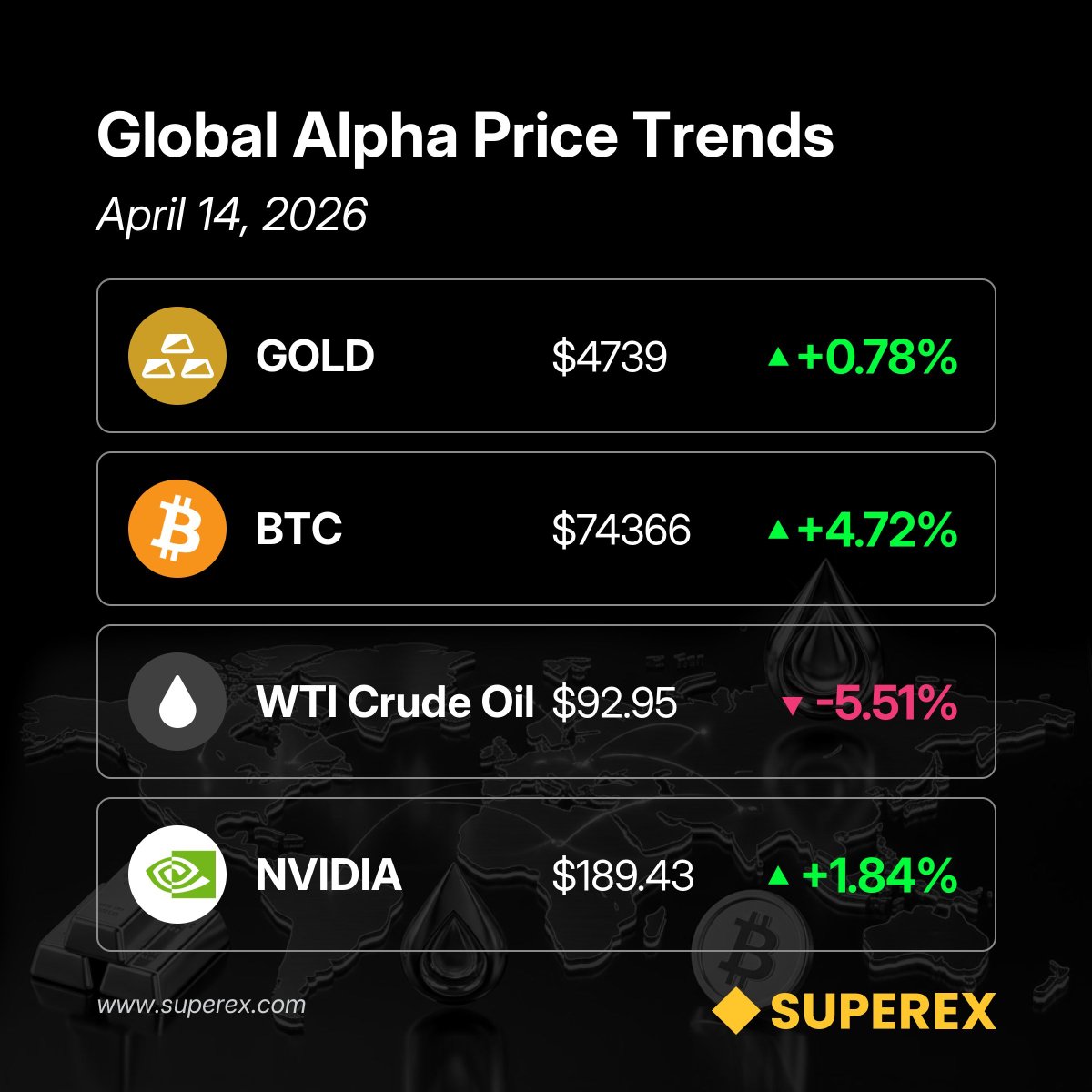This screenshot has width=1092, height=1092.
Task: Click the yellow SUPEREX diamond logo
Action: click(x=734, y=1011)
